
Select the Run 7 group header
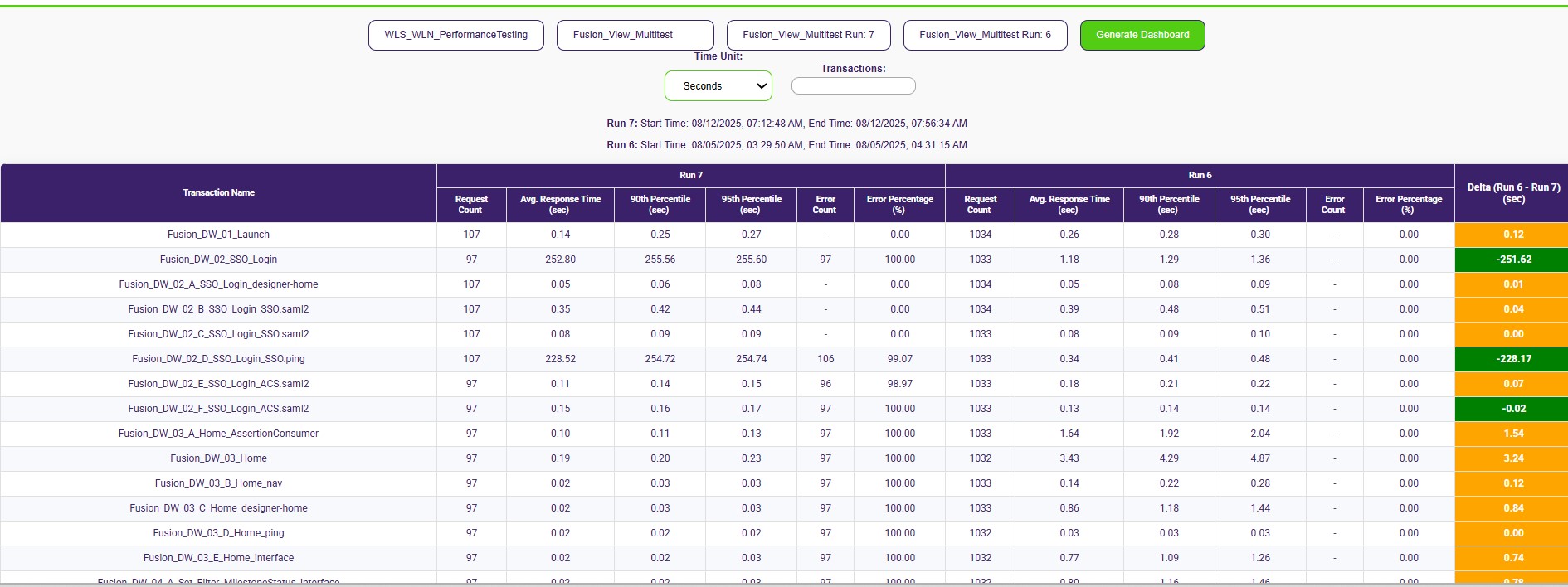[690, 175]
